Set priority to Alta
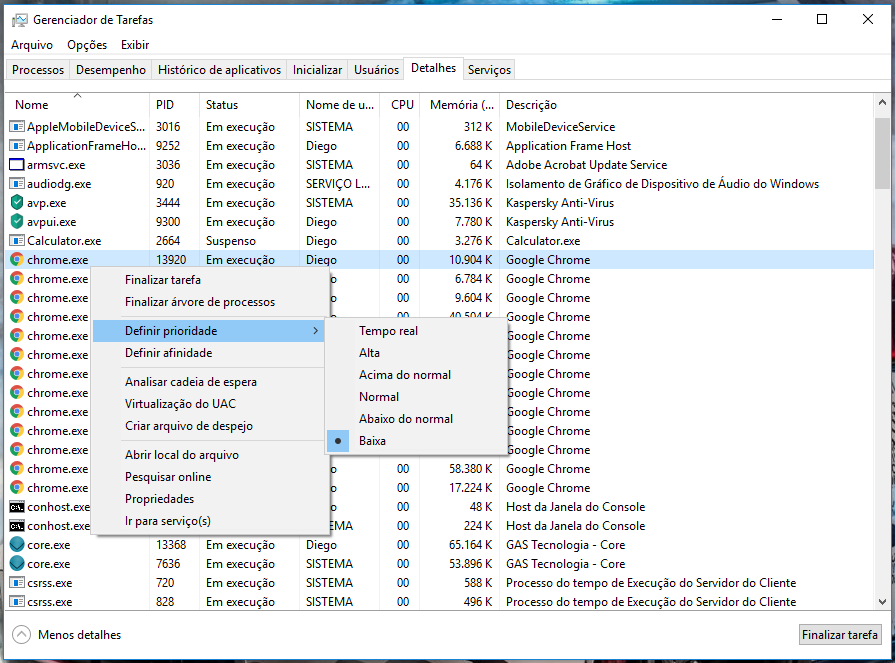This screenshot has height=663, width=895. pos(416,353)
